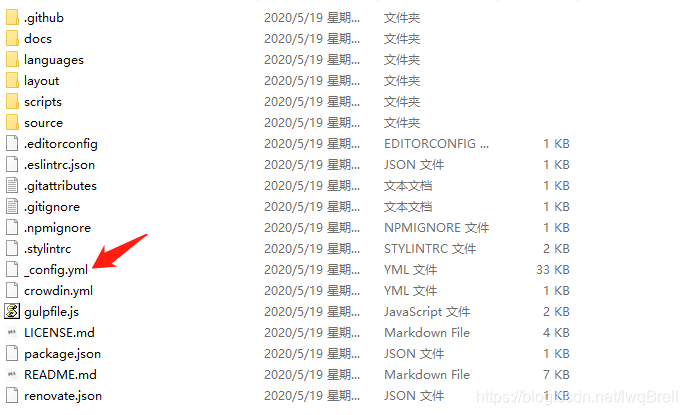
Task: Click the layout folder name
Action: pyautogui.click(x=42, y=81)
